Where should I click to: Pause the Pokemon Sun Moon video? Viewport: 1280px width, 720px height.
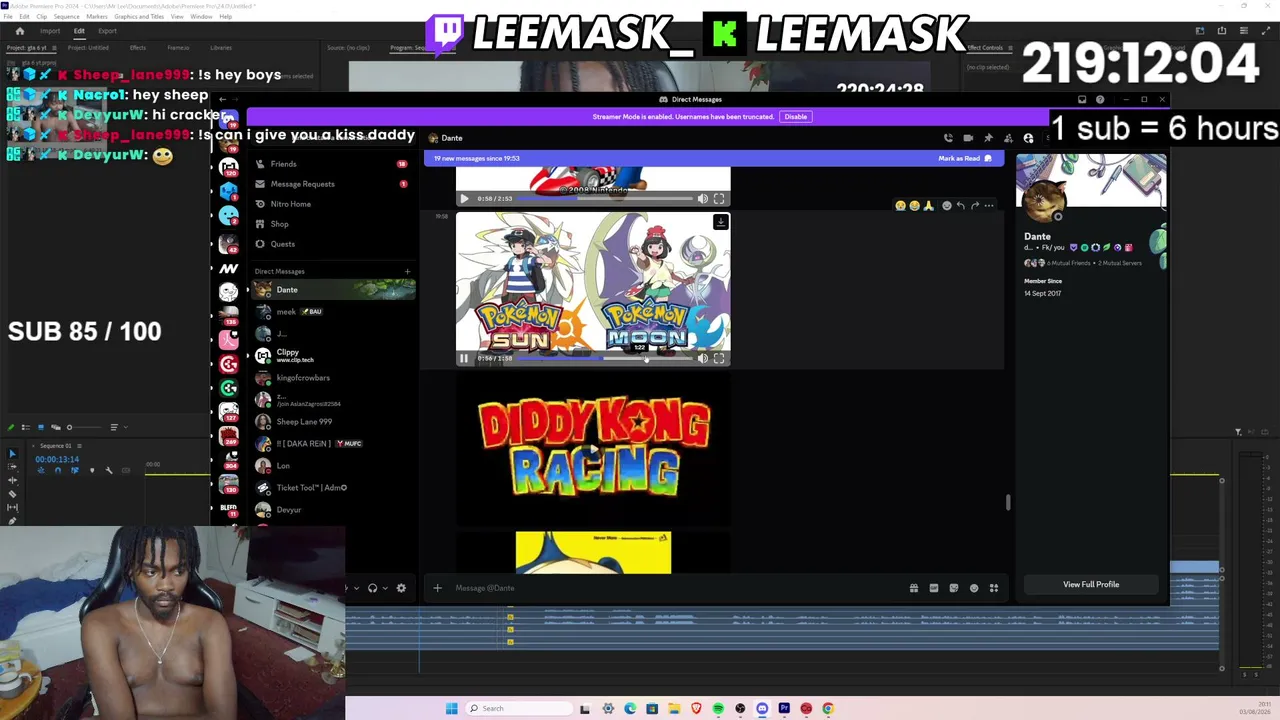(x=464, y=358)
